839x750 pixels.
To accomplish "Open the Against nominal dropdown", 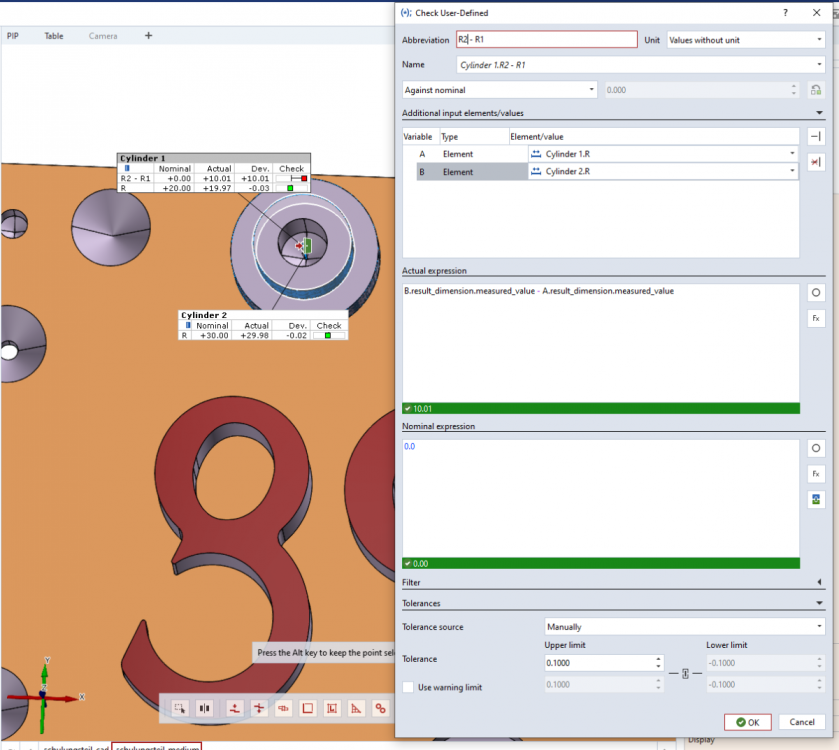I will pos(499,90).
